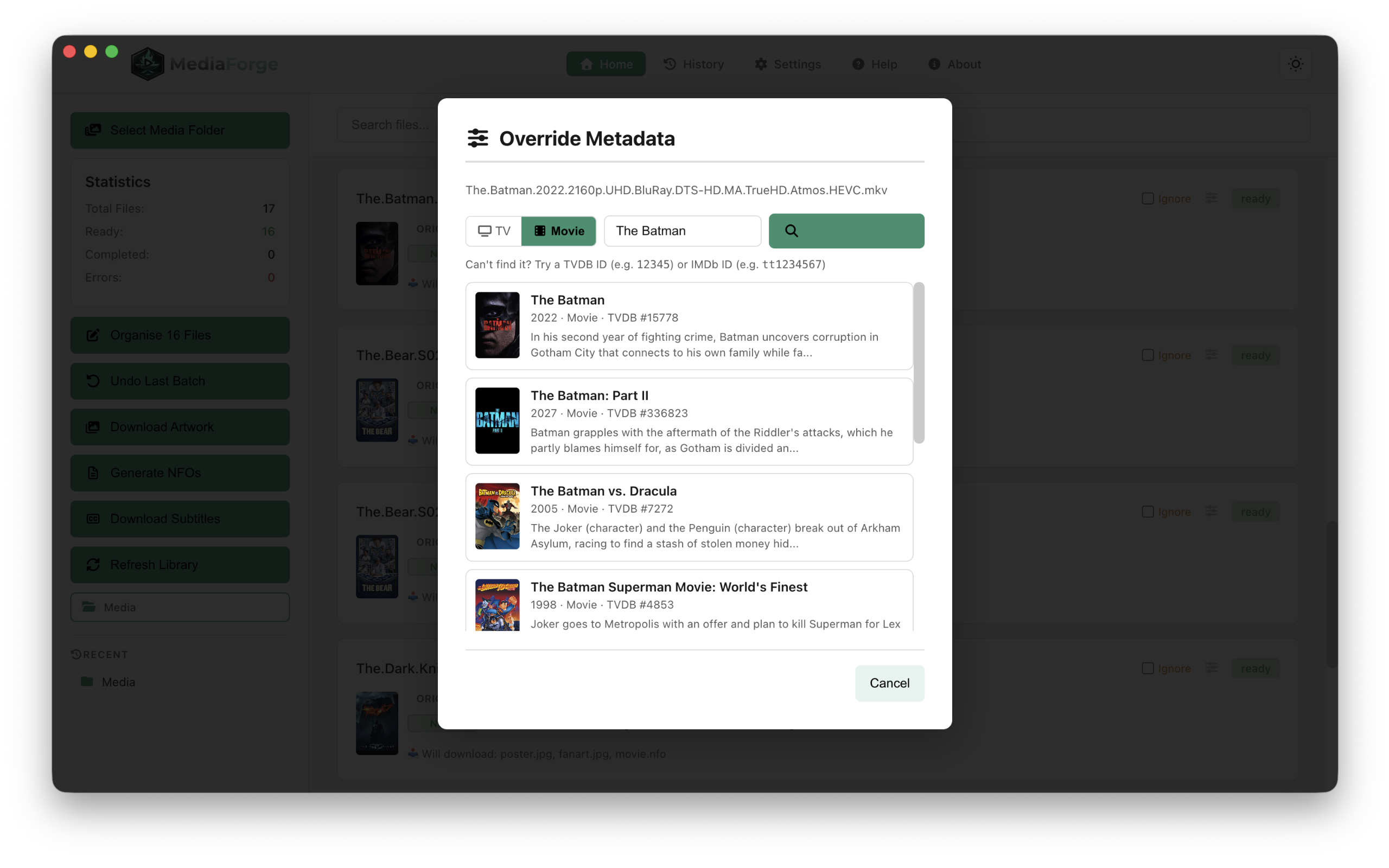Click the Organise 16 Files button
The height and width of the screenshot is (868, 1389).
pos(180,335)
